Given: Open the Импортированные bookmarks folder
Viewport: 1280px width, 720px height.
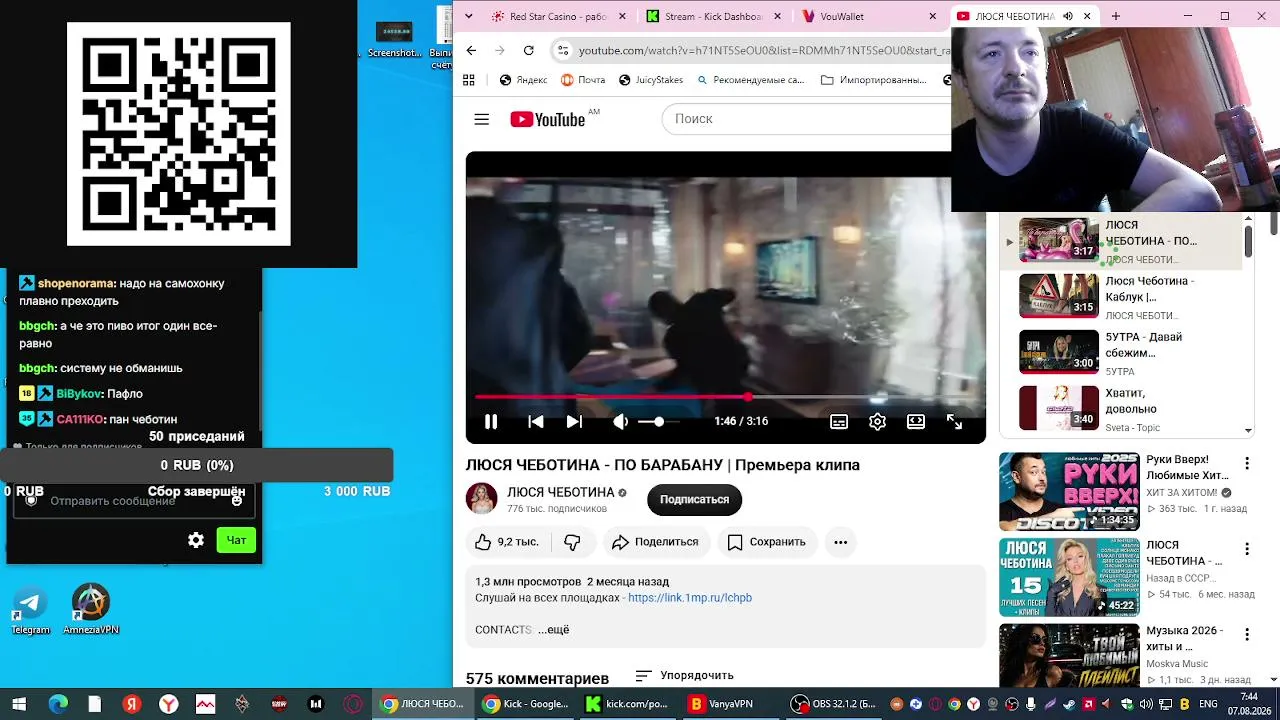Looking at the screenshot, I should 873,80.
